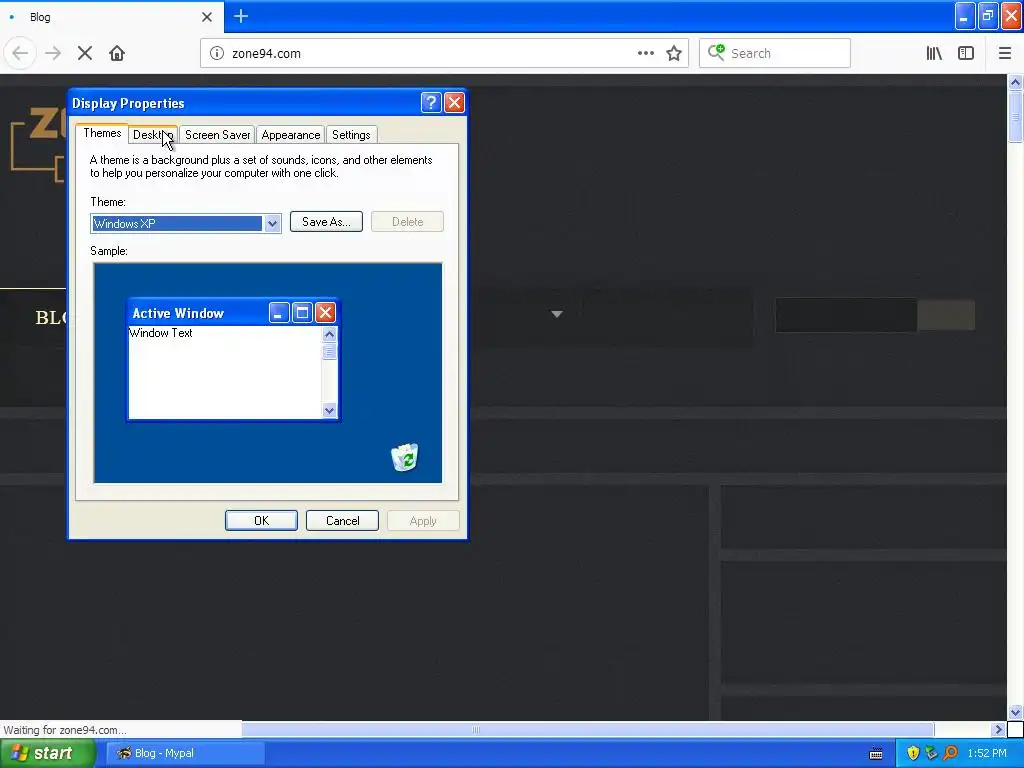Open a new browser tab
The image size is (1024, 768).
coord(241,16)
